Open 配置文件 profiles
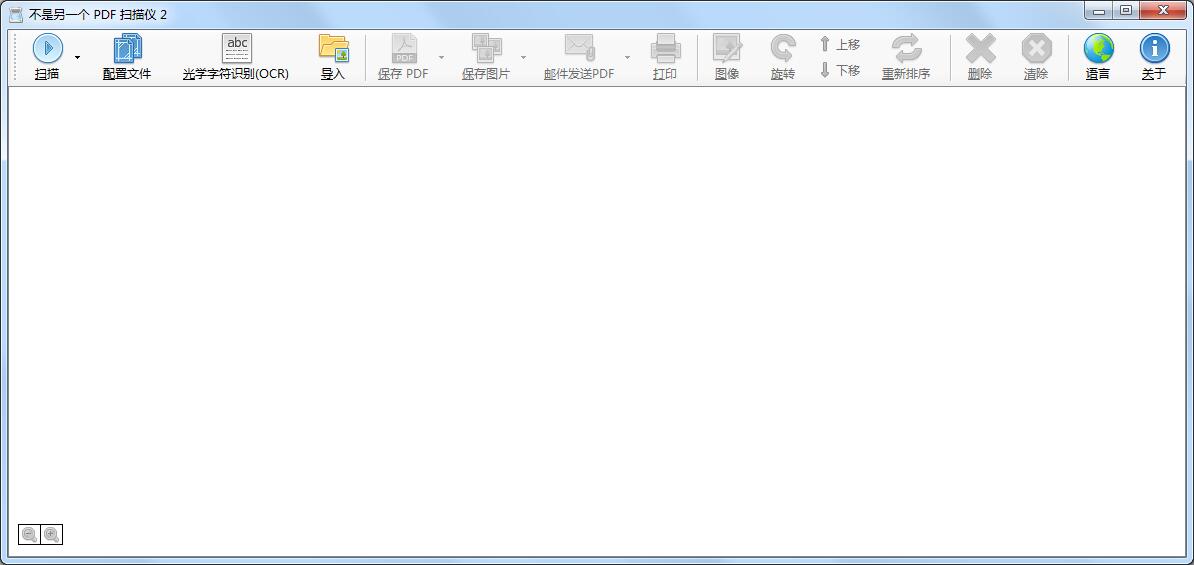 [x=127, y=57]
